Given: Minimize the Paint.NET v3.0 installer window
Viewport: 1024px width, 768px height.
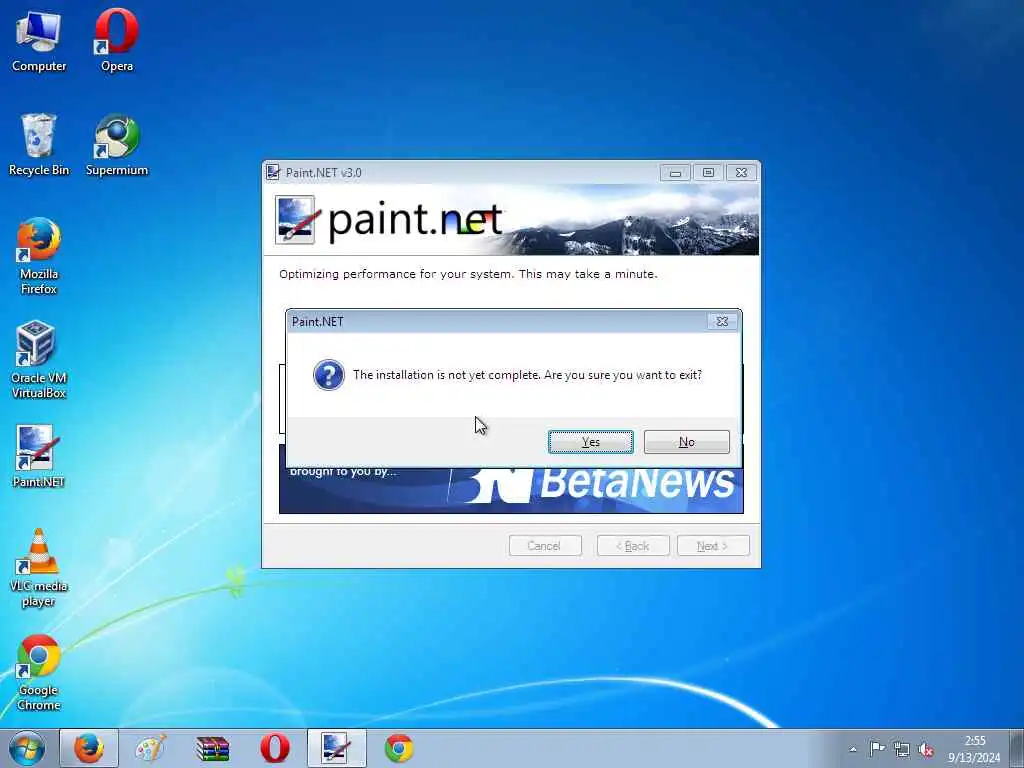Looking at the screenshot, I should tap(675, 173).
